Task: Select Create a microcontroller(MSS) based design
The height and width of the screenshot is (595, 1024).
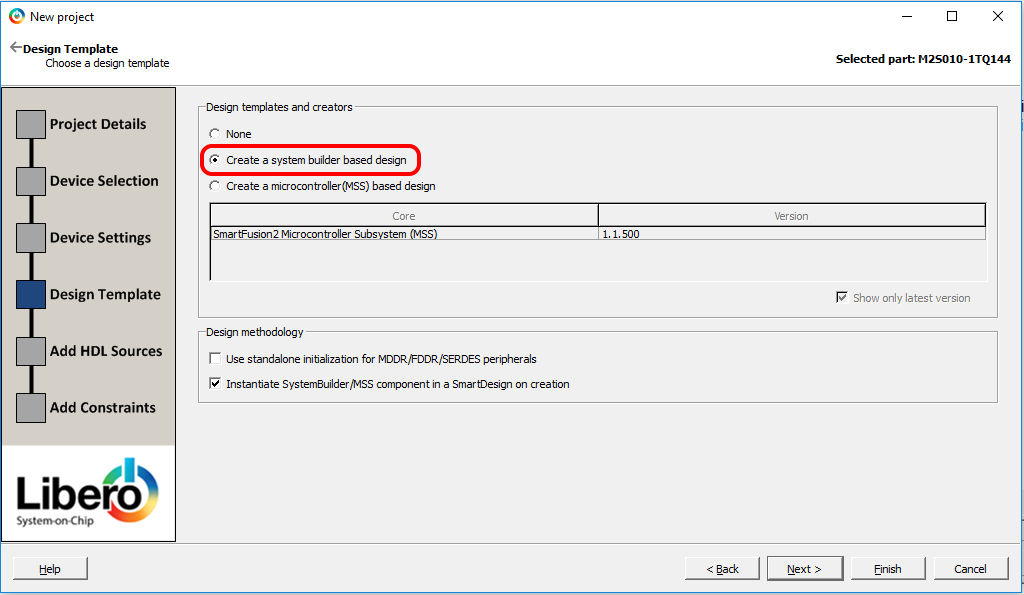Action: (x=214, y=186)
